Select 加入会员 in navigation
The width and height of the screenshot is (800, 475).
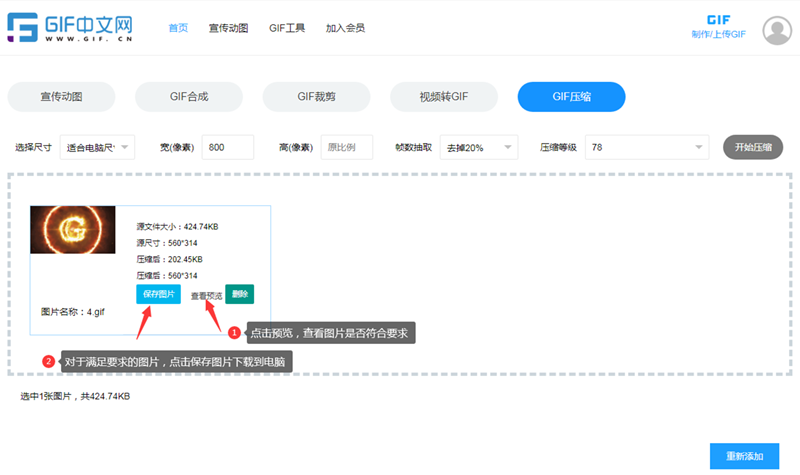pyautogui.click(x=345, y=28)
